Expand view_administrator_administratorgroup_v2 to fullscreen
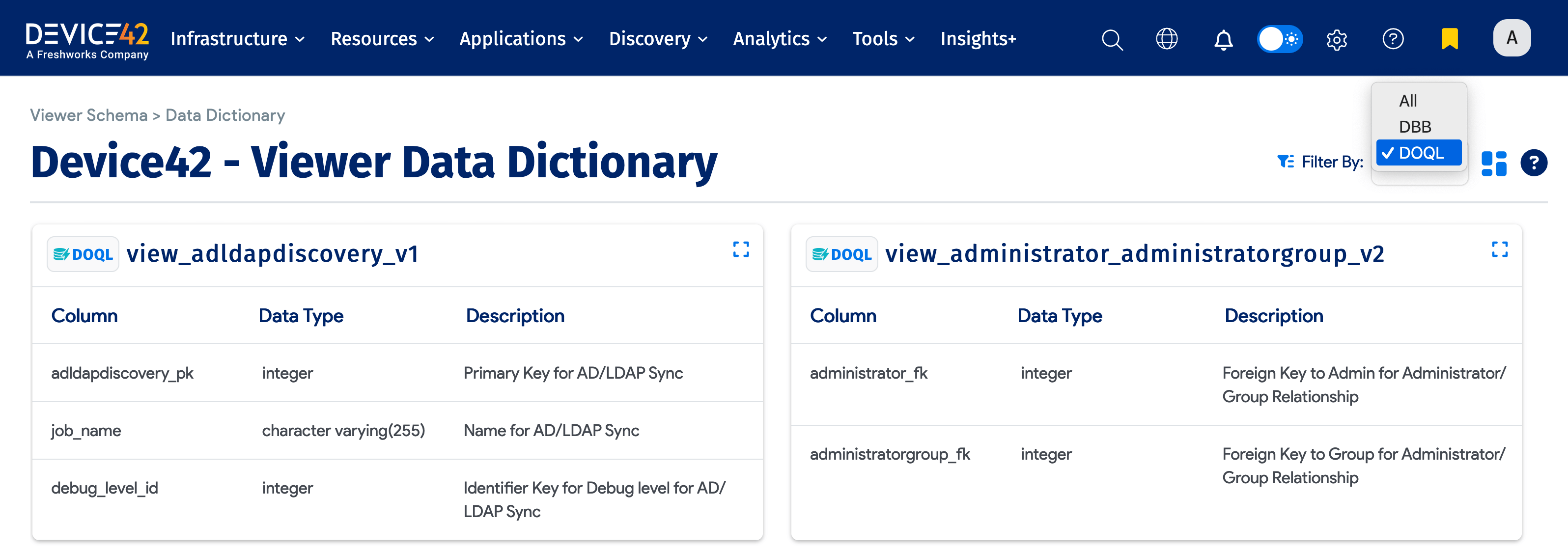 [1499, 249]
